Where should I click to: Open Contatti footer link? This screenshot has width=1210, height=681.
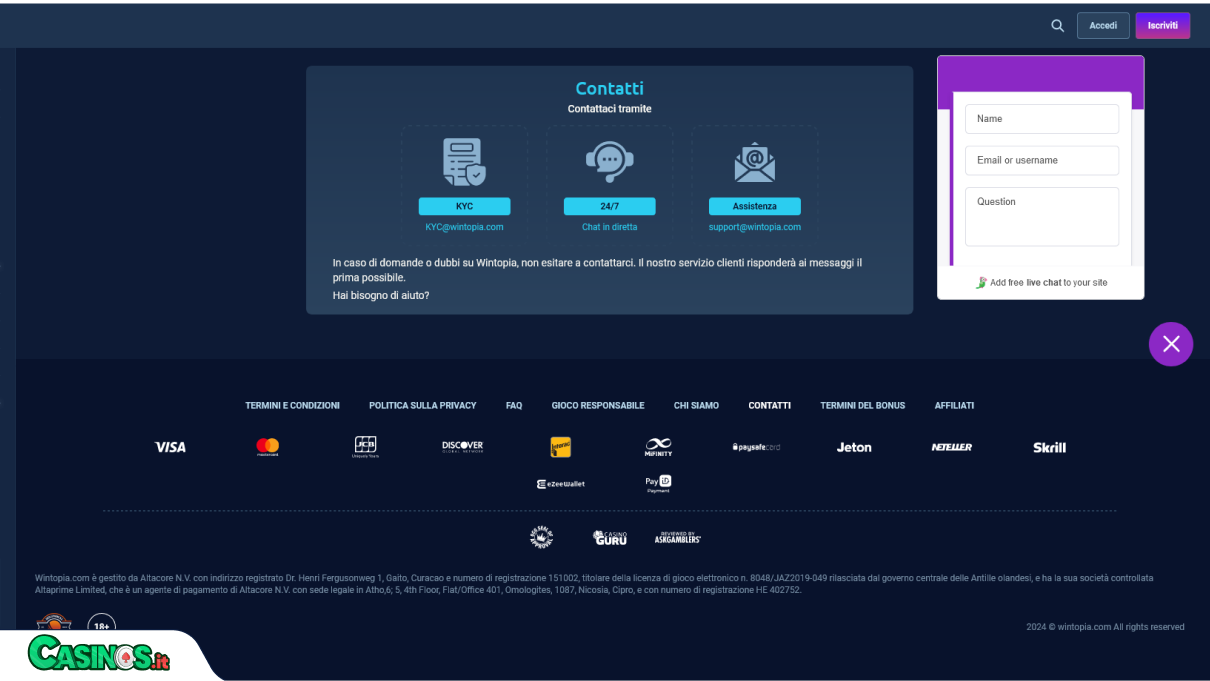click(x=769, y=406)
